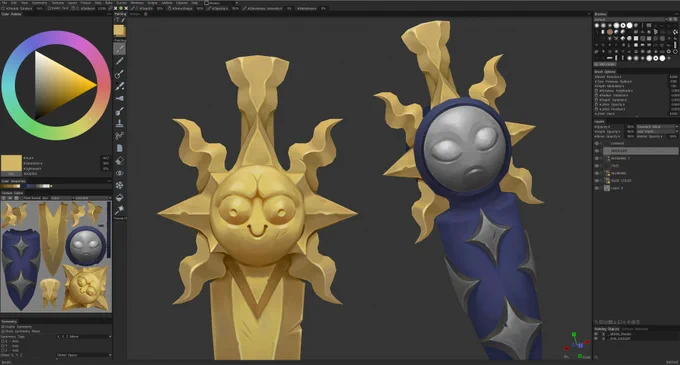680x365 pixels.
Task: Enable the Y-Axis symmetry checkbox
Action: (x=3, y=345)
